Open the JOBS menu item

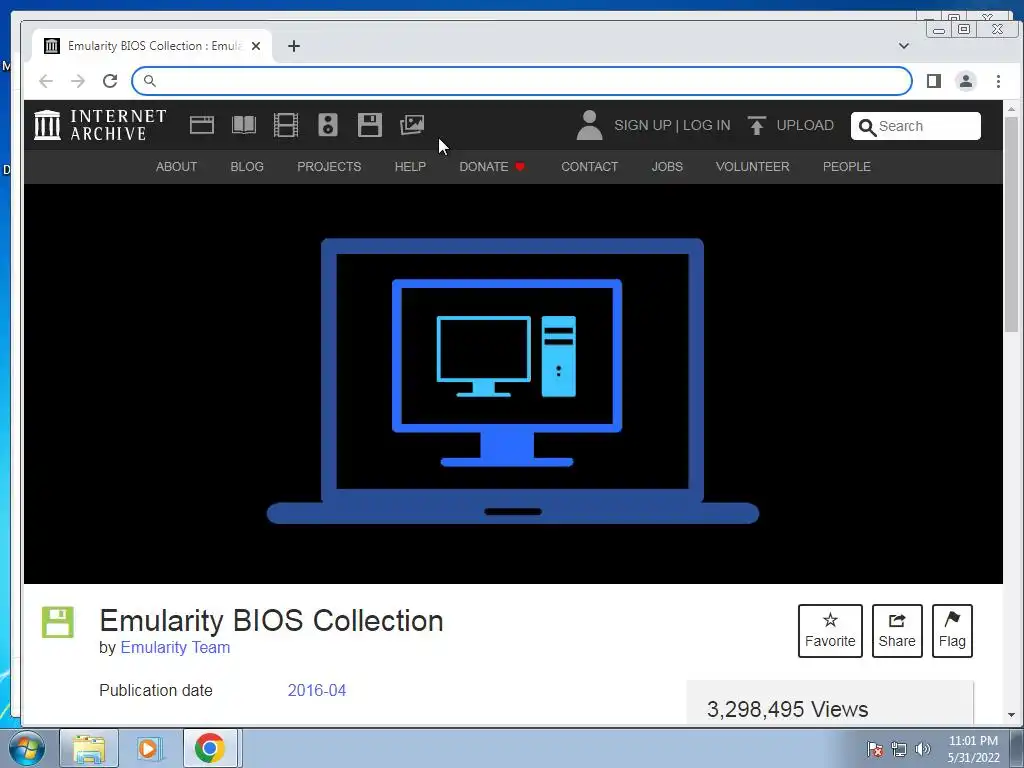tap(667, 167)
